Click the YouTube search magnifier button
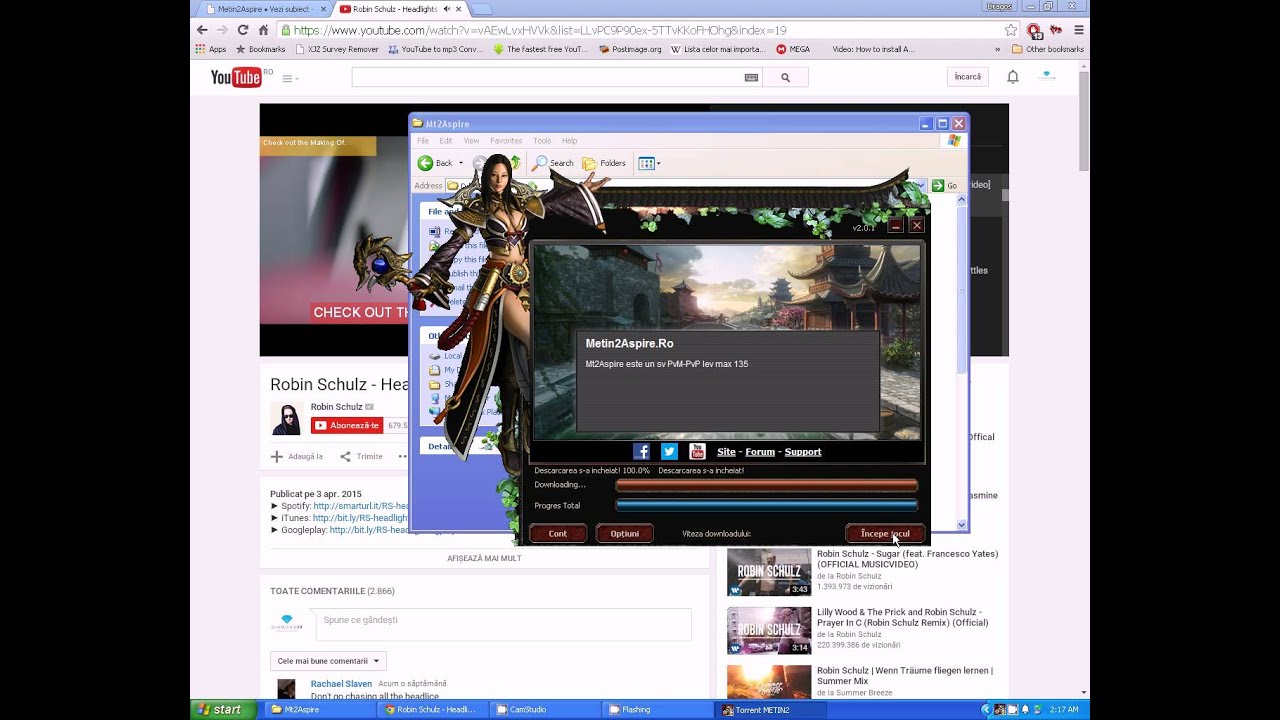This screenshot has height=720, width=1280. click(x=786, y=77)
